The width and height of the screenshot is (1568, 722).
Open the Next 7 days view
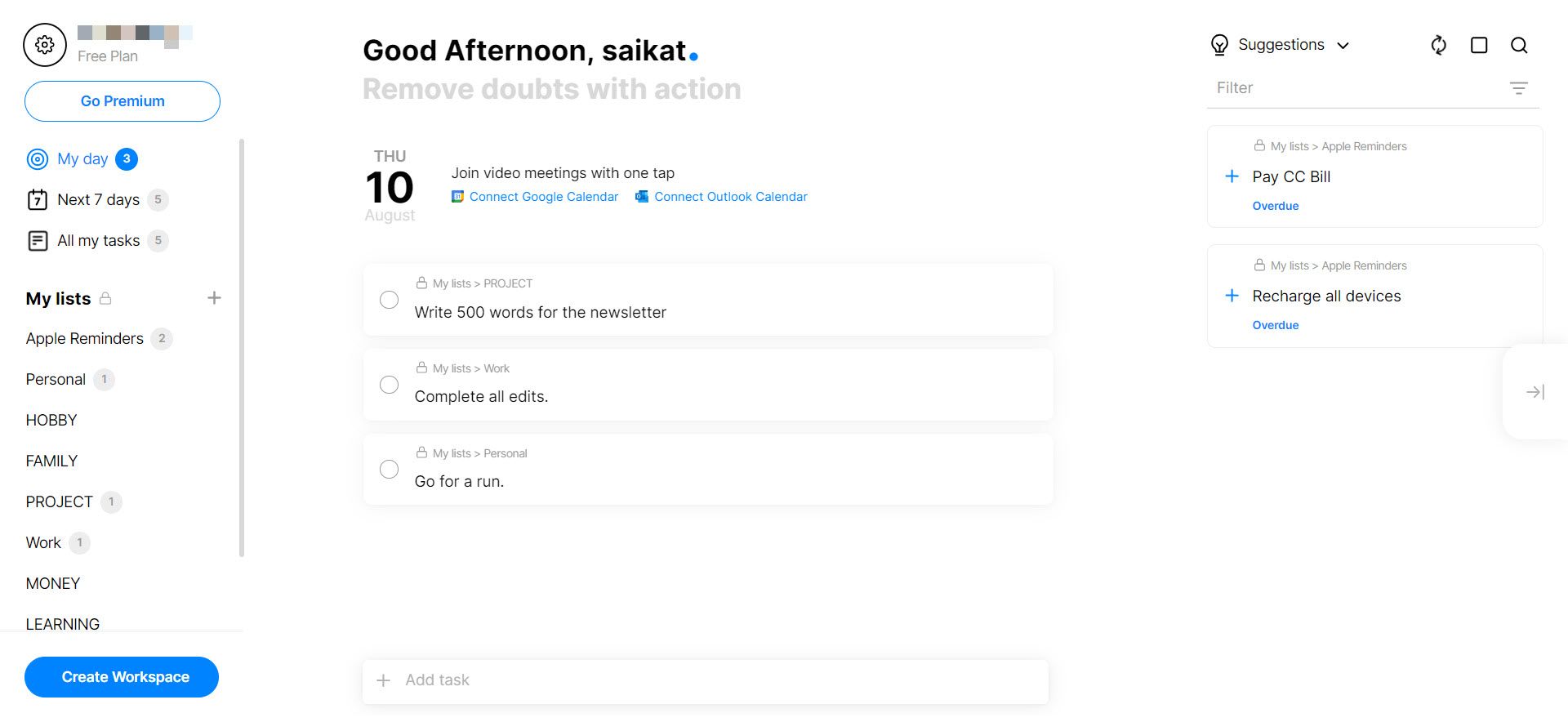point(98,200)
